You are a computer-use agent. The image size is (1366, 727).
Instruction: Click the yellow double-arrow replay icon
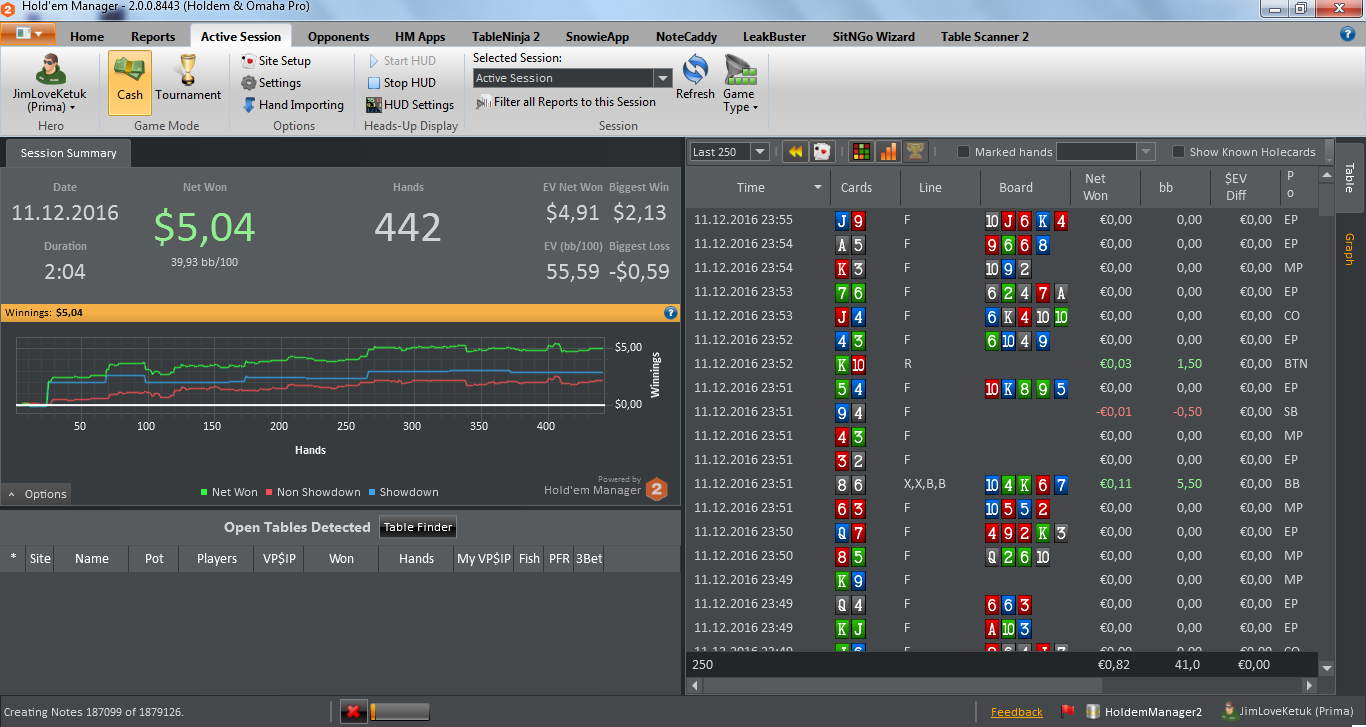pos(795,152)
